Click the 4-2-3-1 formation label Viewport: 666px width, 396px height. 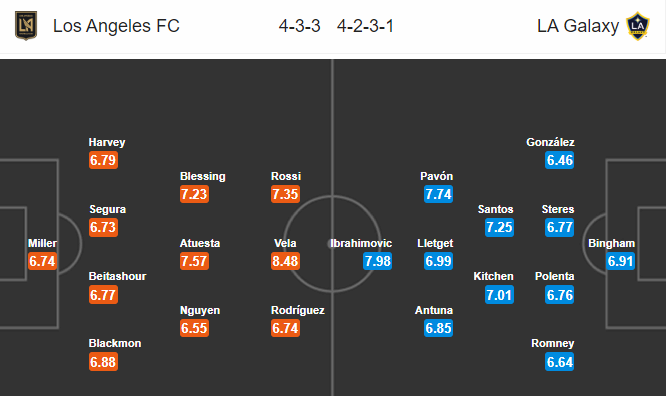(x=365, y=26)
